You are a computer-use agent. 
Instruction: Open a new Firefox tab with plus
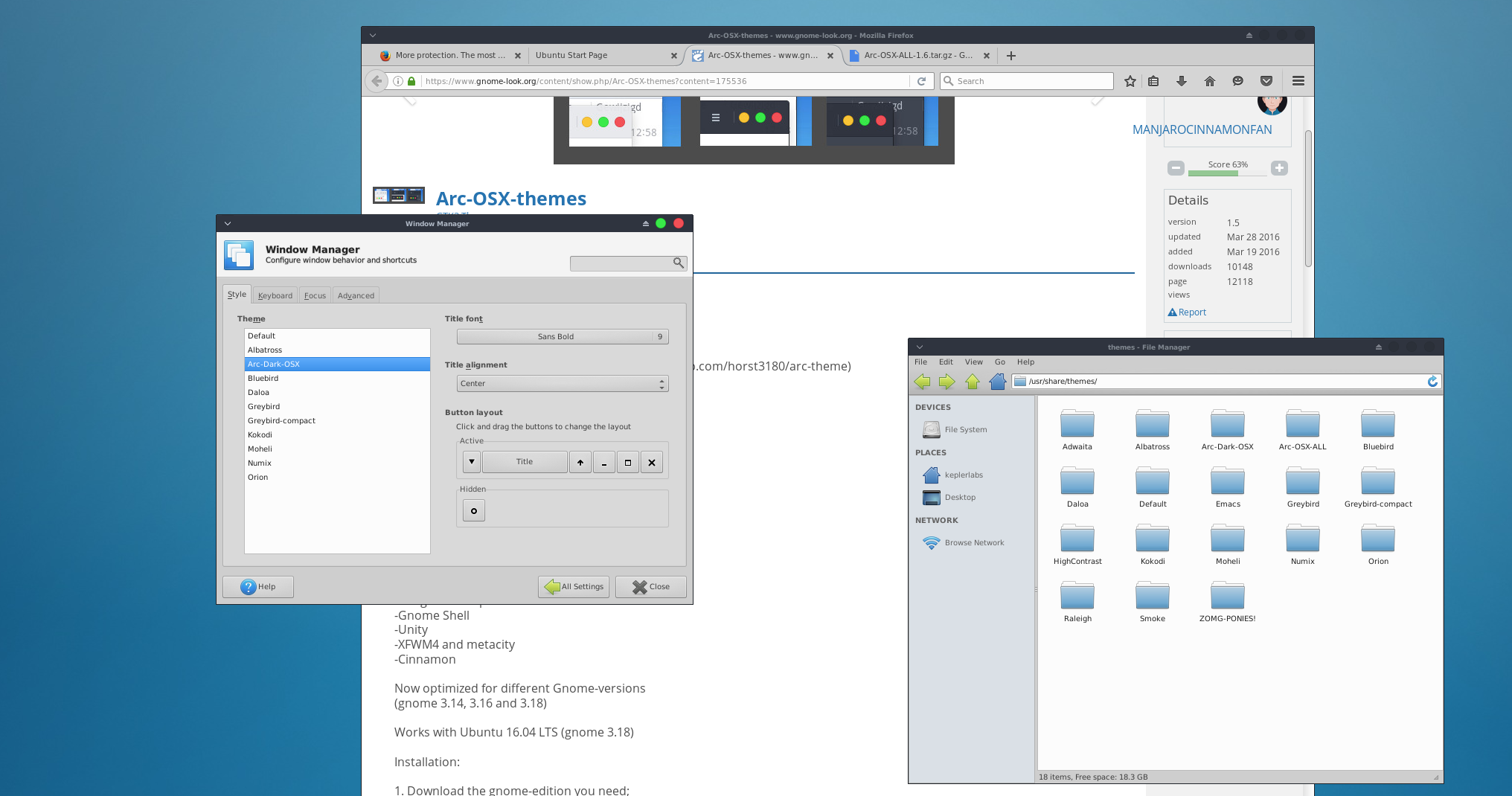click(x=1011, y=56)
